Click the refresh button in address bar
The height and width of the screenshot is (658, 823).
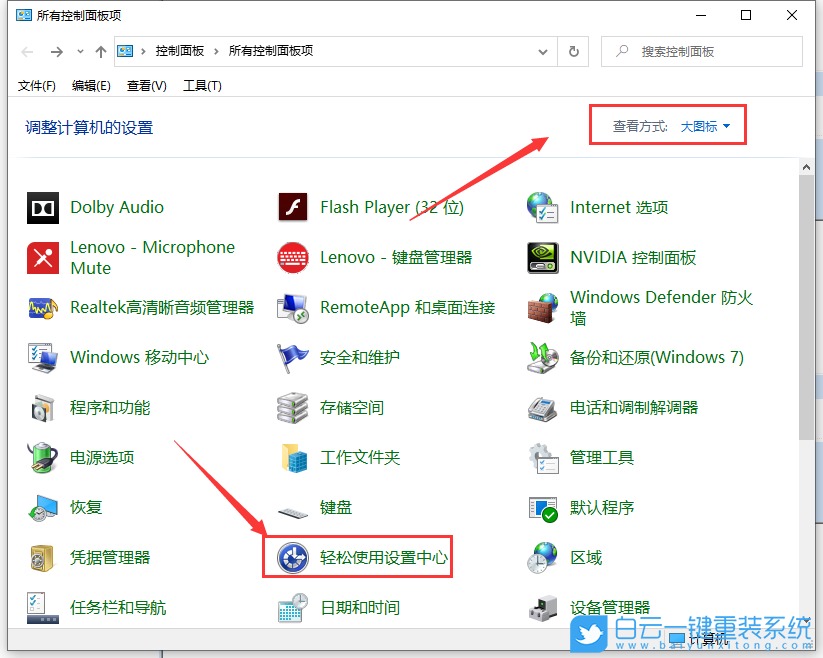point(571,51)
